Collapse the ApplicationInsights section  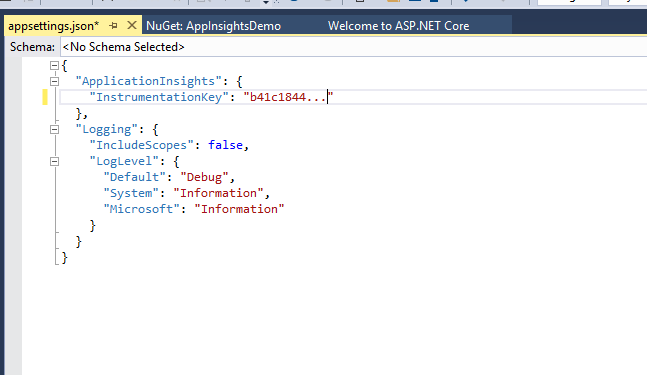[x=54, y=81]
